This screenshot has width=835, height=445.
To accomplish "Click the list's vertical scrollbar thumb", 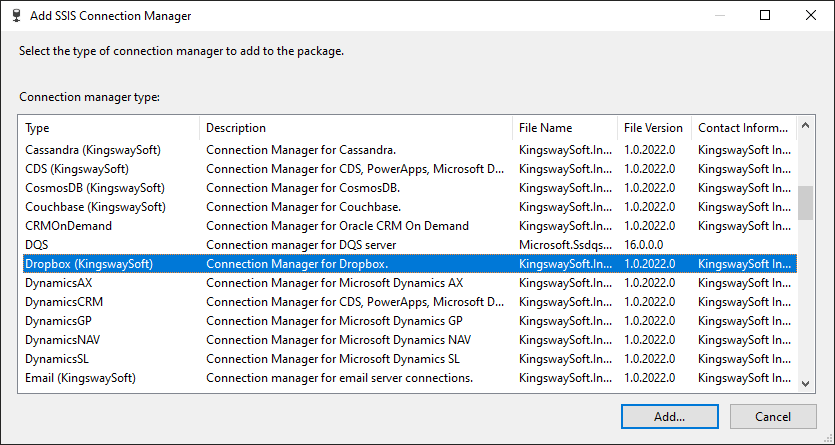I will pos(805,202).
